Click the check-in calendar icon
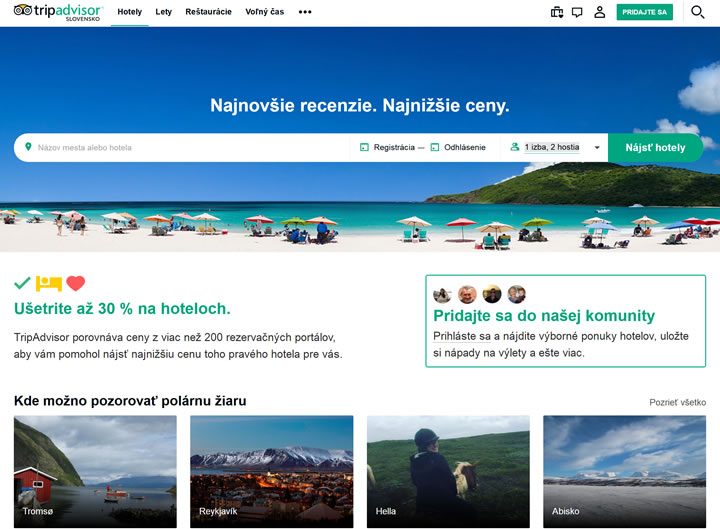720x529 pixels. [x=364, y=147]
